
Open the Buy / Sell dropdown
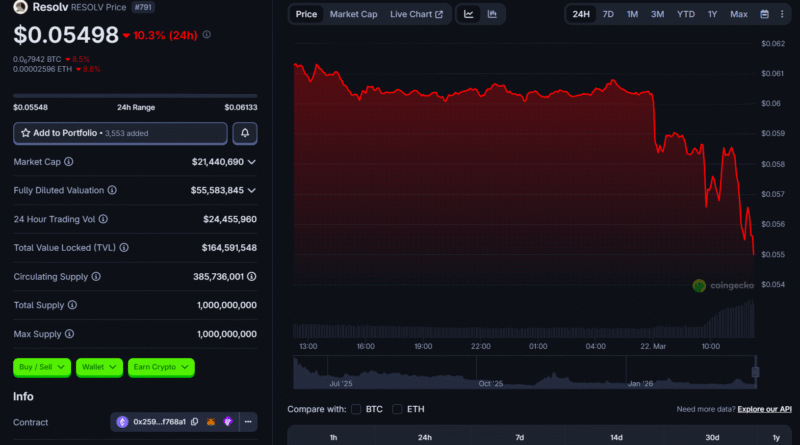click(x=42, y=367)
